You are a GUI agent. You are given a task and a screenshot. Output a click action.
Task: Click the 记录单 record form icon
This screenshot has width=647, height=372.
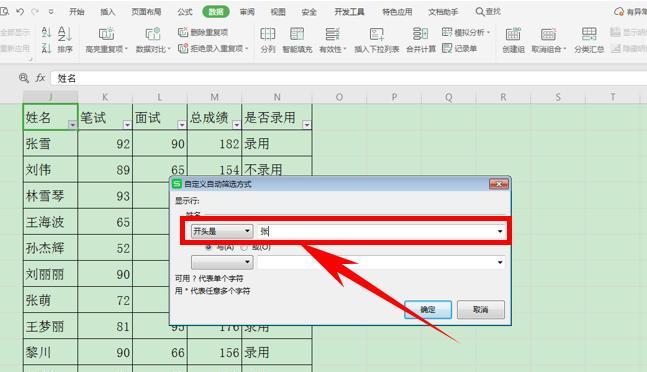[x=446, y=48]
